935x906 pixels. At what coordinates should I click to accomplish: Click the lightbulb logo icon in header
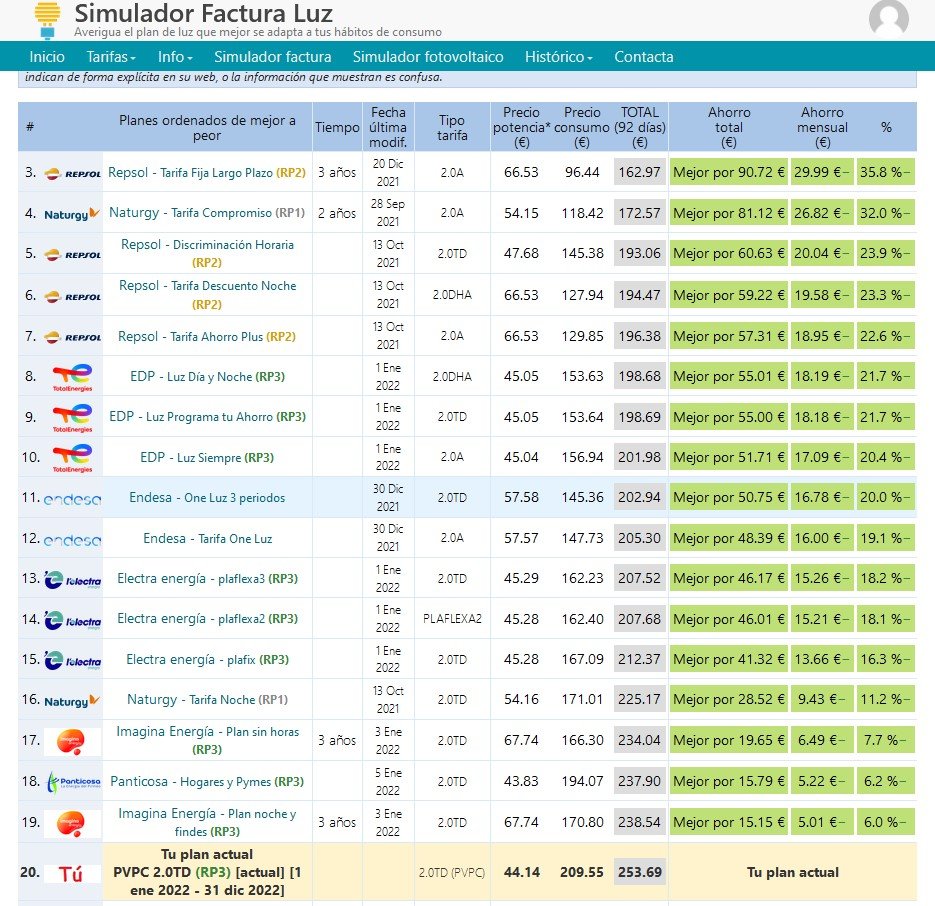click(46, 18)
